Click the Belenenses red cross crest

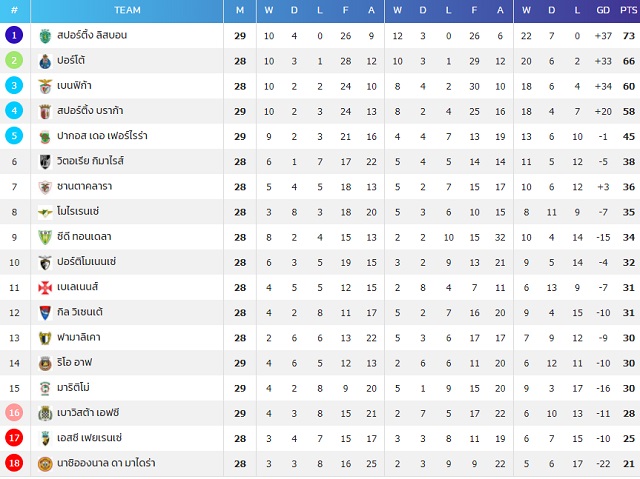[x=45, y=288]
